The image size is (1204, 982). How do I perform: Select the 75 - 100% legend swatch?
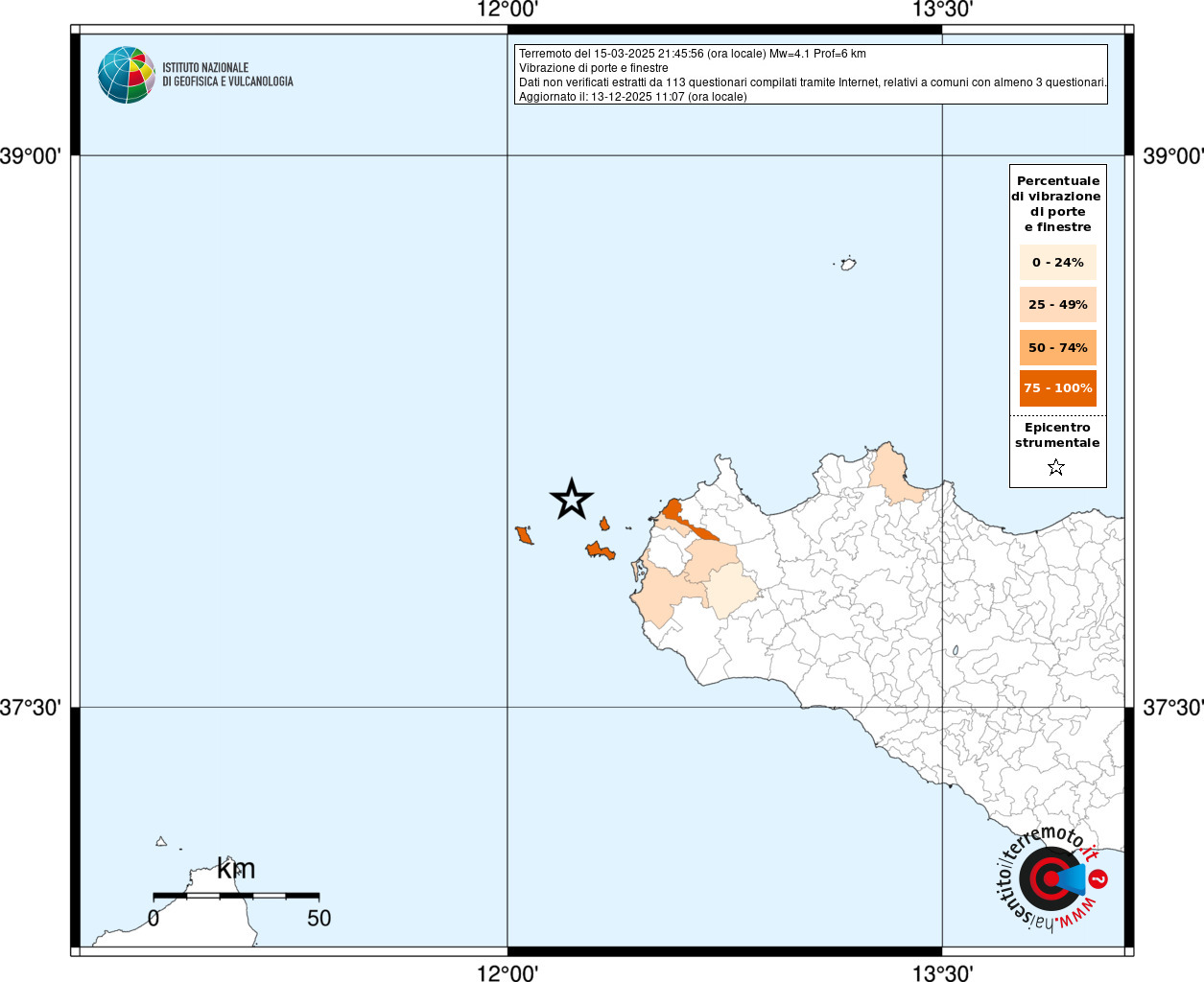coord(1057,388)
